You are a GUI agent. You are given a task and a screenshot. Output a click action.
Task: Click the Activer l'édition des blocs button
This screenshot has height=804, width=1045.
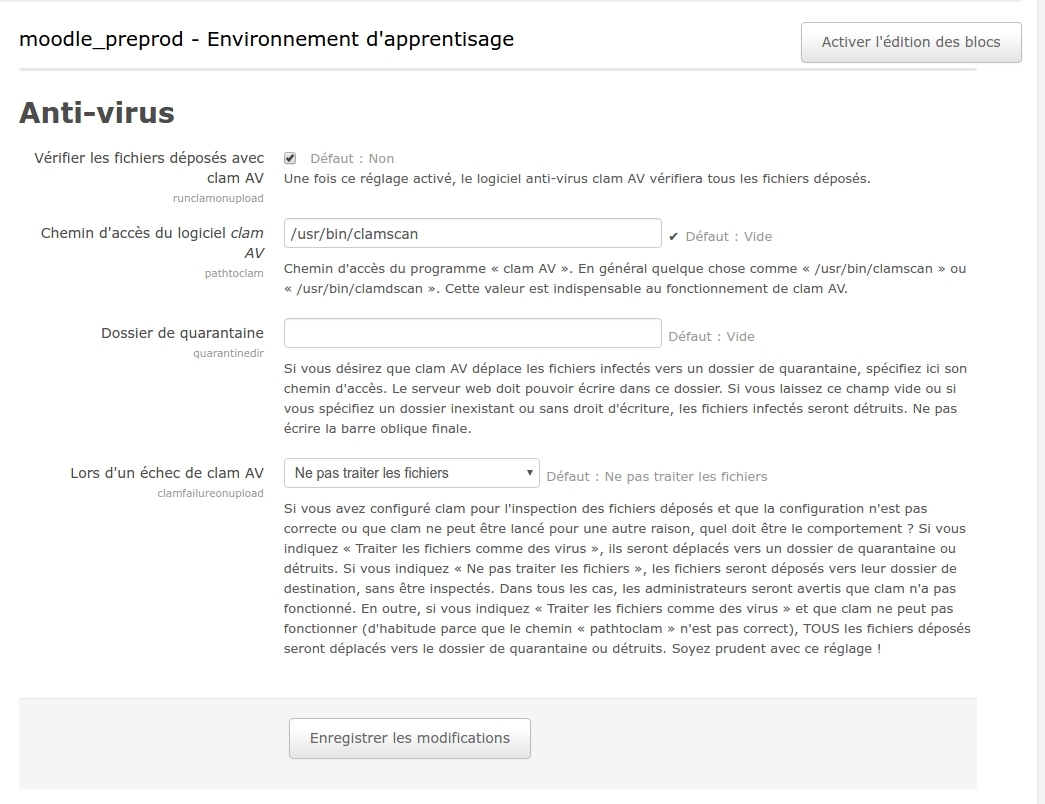910,42
